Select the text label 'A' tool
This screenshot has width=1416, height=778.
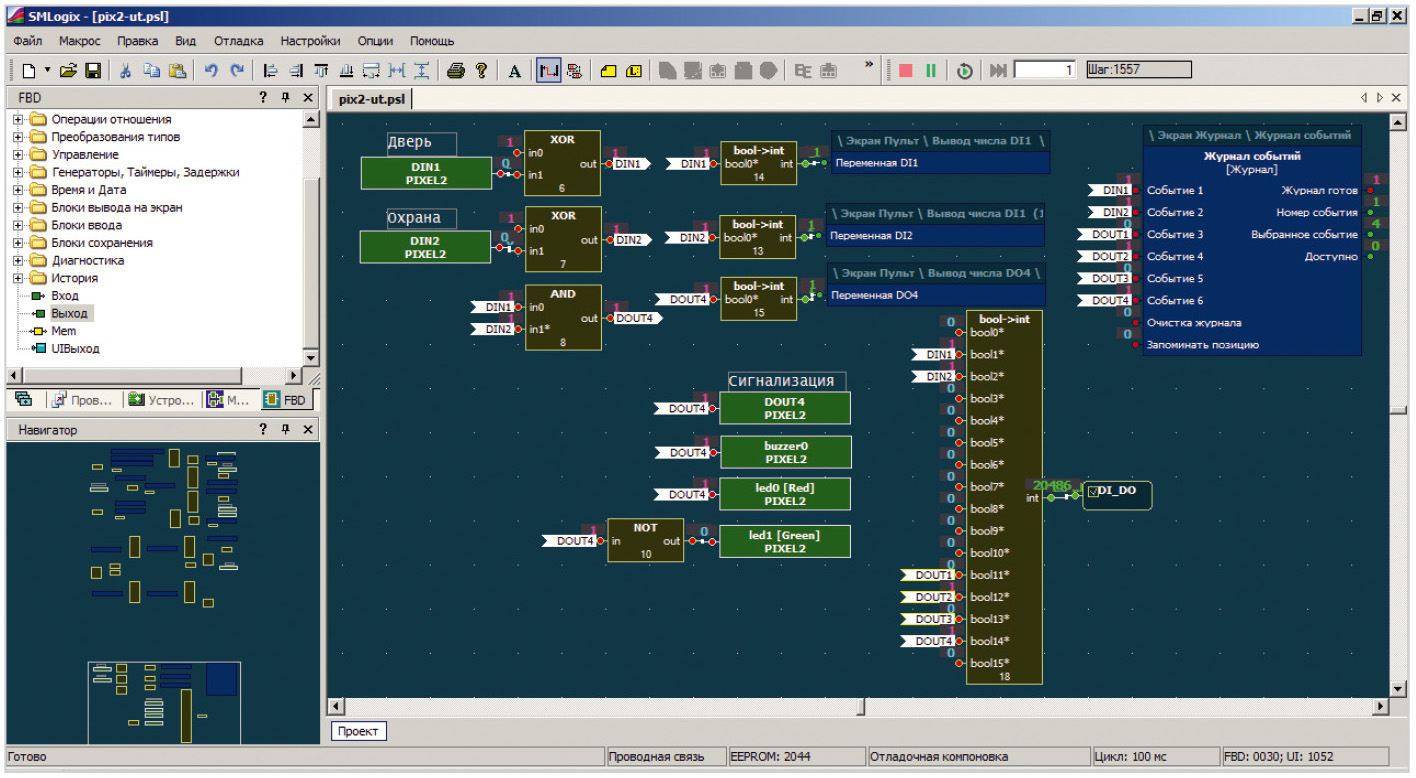tap(515, 71)
